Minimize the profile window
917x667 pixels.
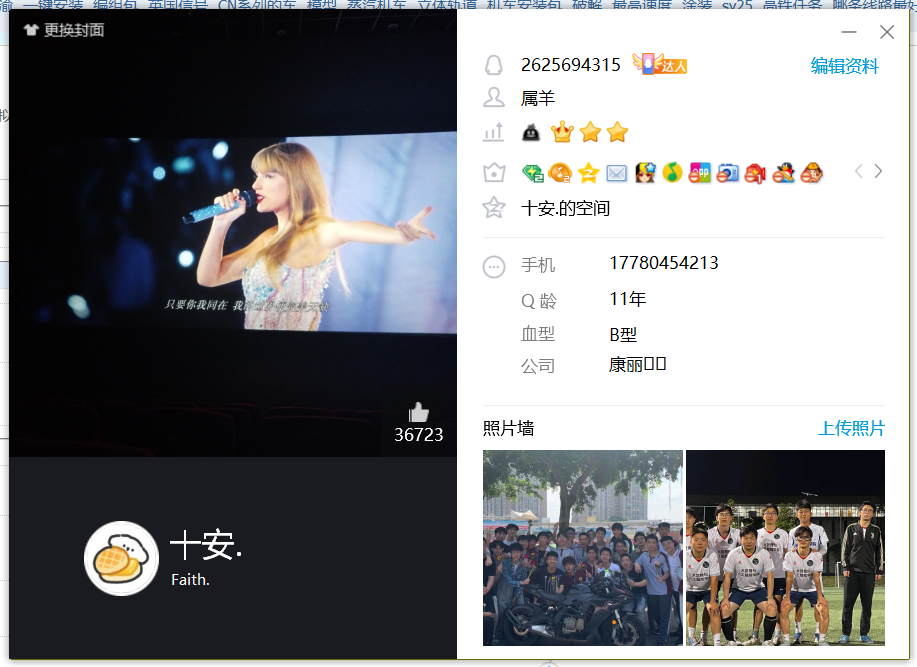[x=849, y=32]
